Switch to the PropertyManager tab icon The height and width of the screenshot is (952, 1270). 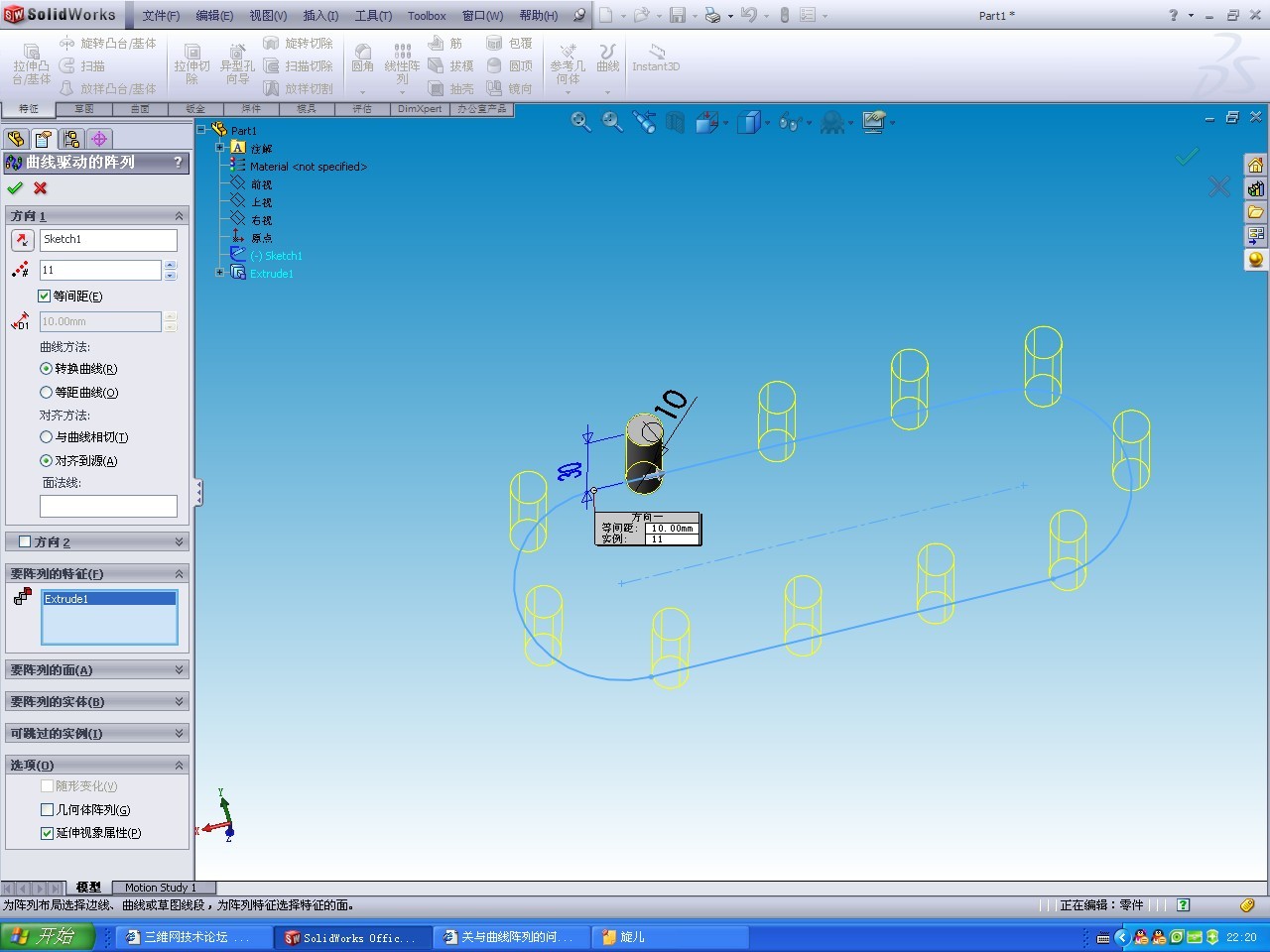tap(43, 139)
